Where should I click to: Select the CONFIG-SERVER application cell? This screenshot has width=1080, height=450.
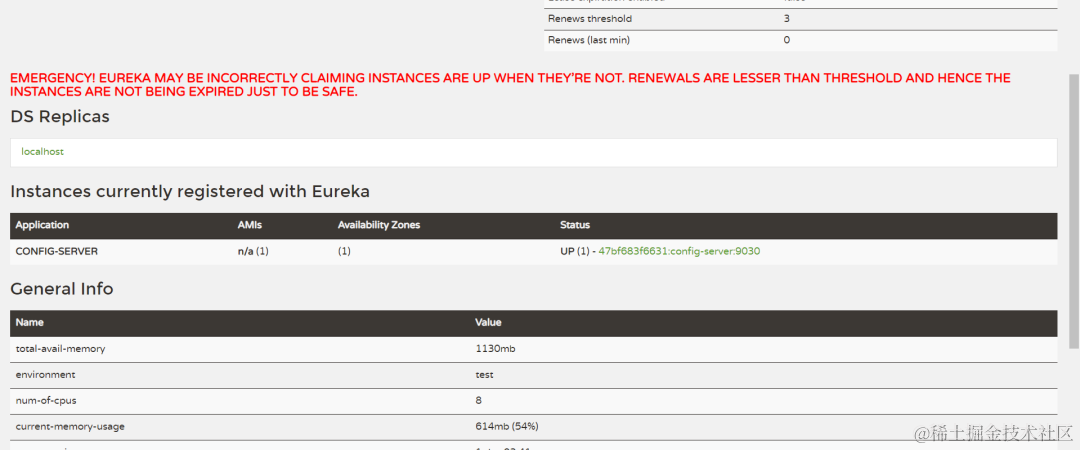[x=56, y=252]
